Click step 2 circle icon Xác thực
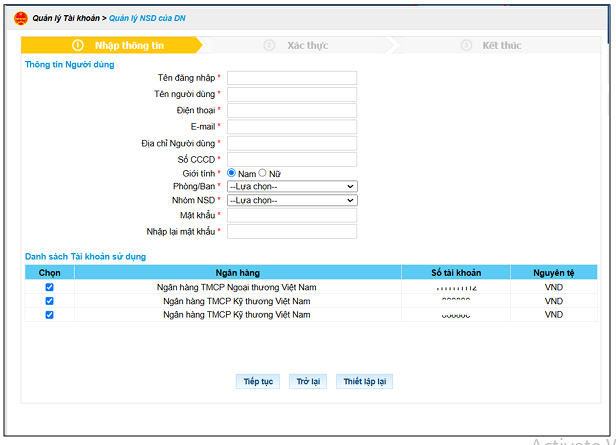The width and height of the screenshot is (616, 445). 269,45
